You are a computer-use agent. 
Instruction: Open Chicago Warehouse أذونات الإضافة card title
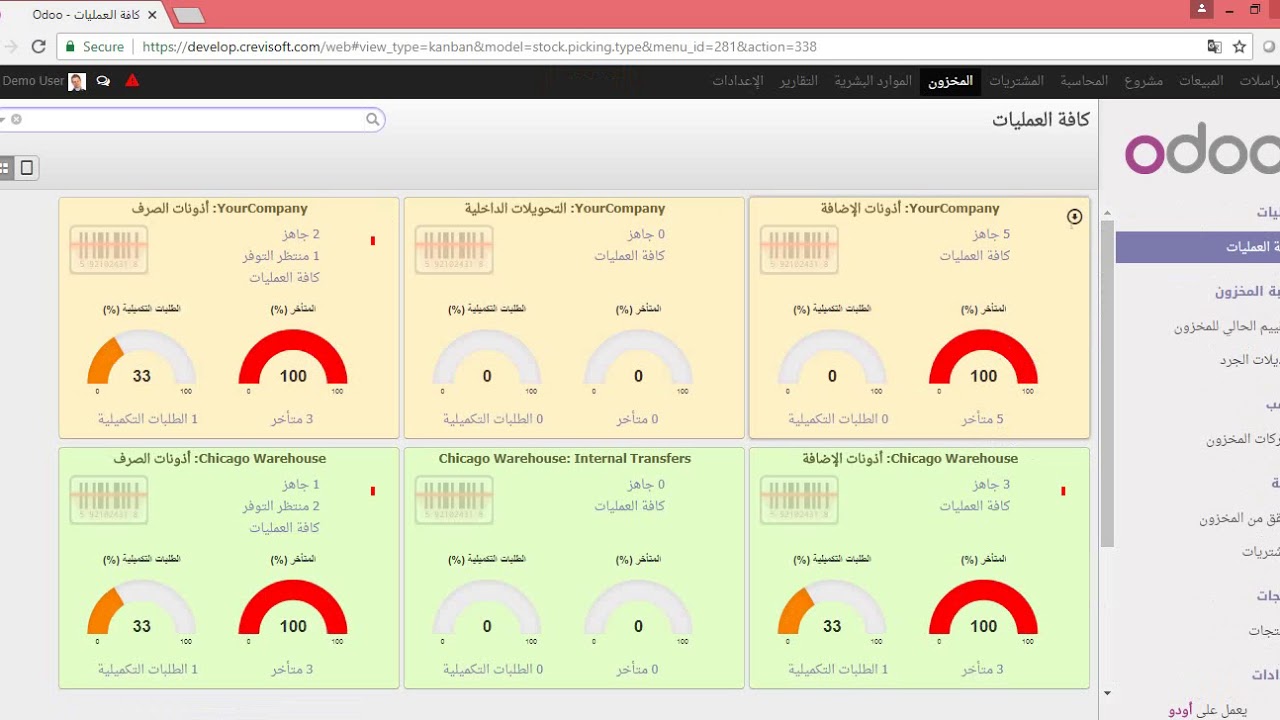(910, 459)
